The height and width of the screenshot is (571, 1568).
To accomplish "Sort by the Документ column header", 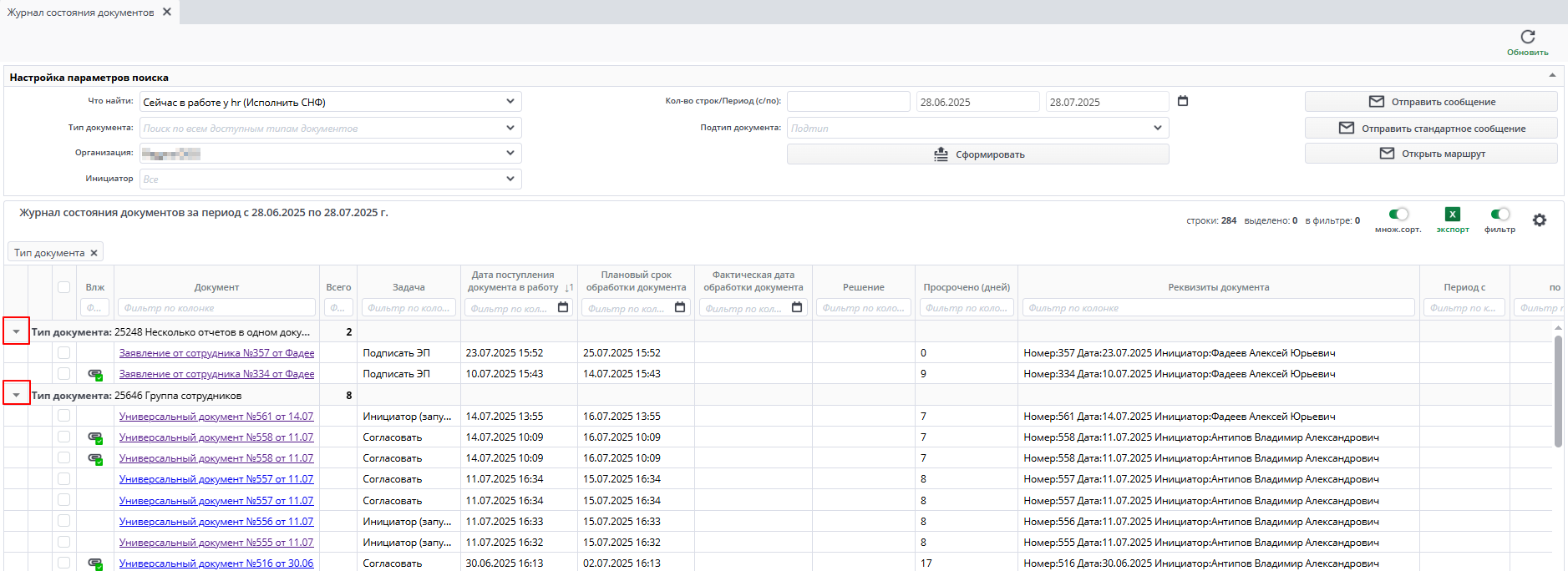I will (x=216, y=287).
